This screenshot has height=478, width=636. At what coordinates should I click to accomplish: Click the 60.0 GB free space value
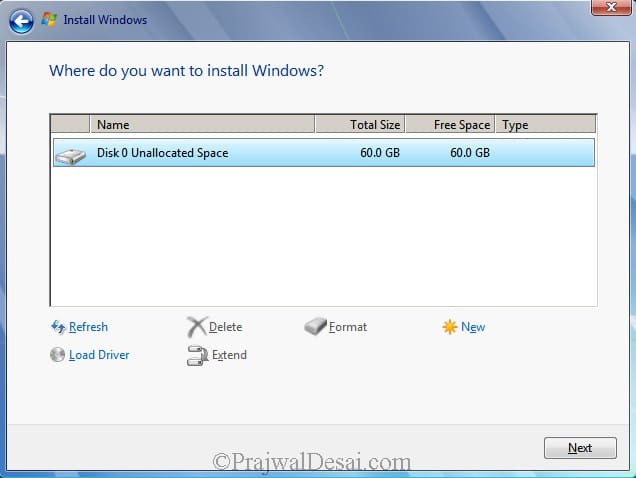(470, 153)
